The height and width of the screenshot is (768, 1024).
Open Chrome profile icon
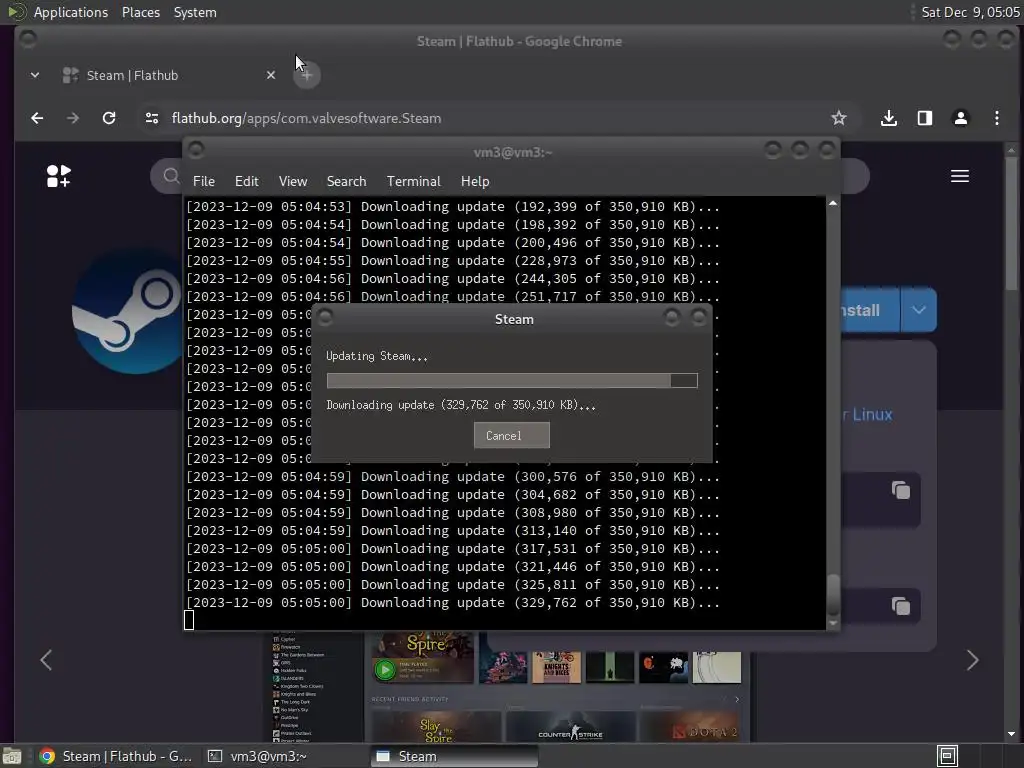(961, 118)
